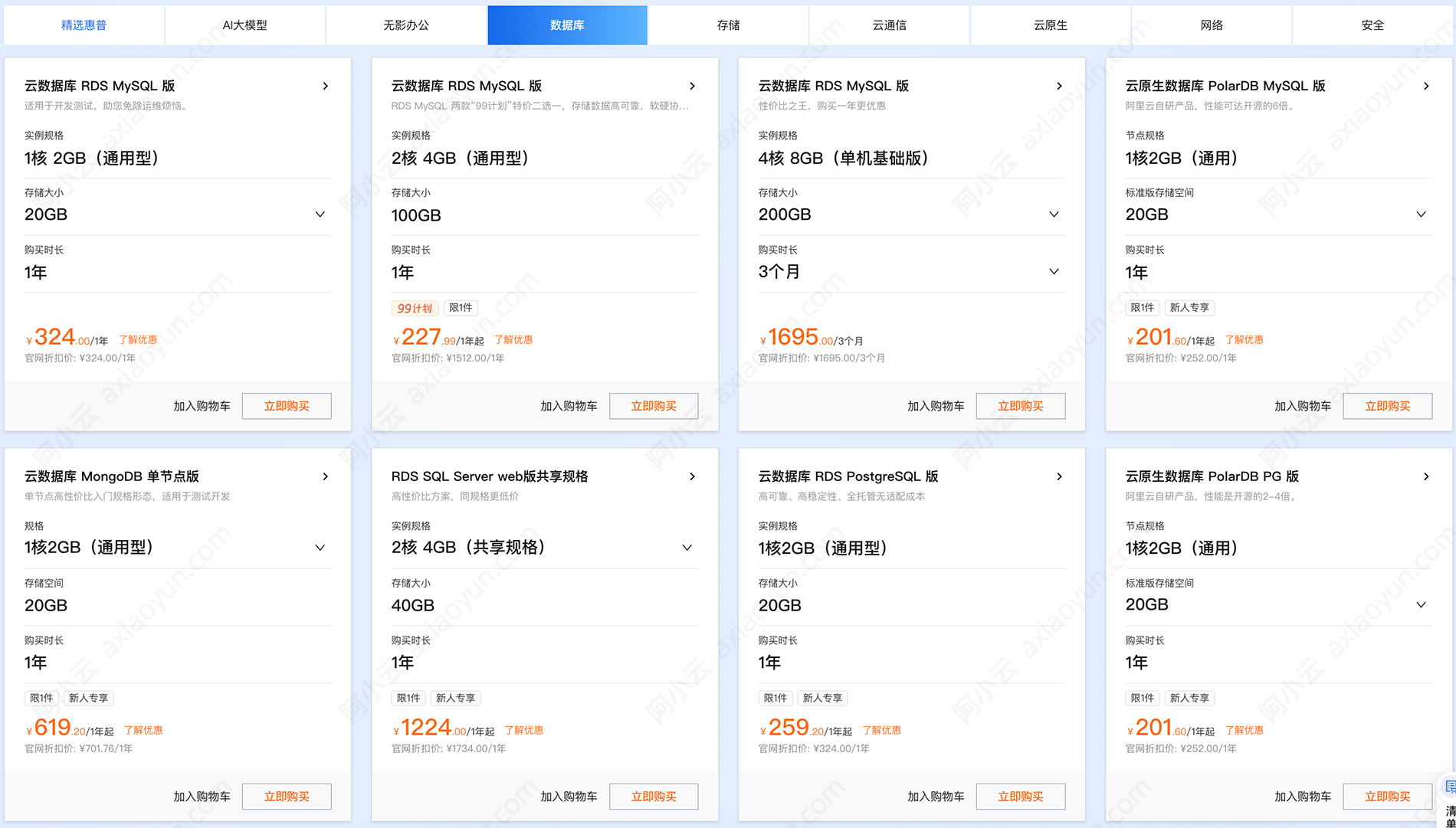This screenshot has height=828, width=1456.
Task: Open the 云通信 tab
Action: (x=890, y=25)
